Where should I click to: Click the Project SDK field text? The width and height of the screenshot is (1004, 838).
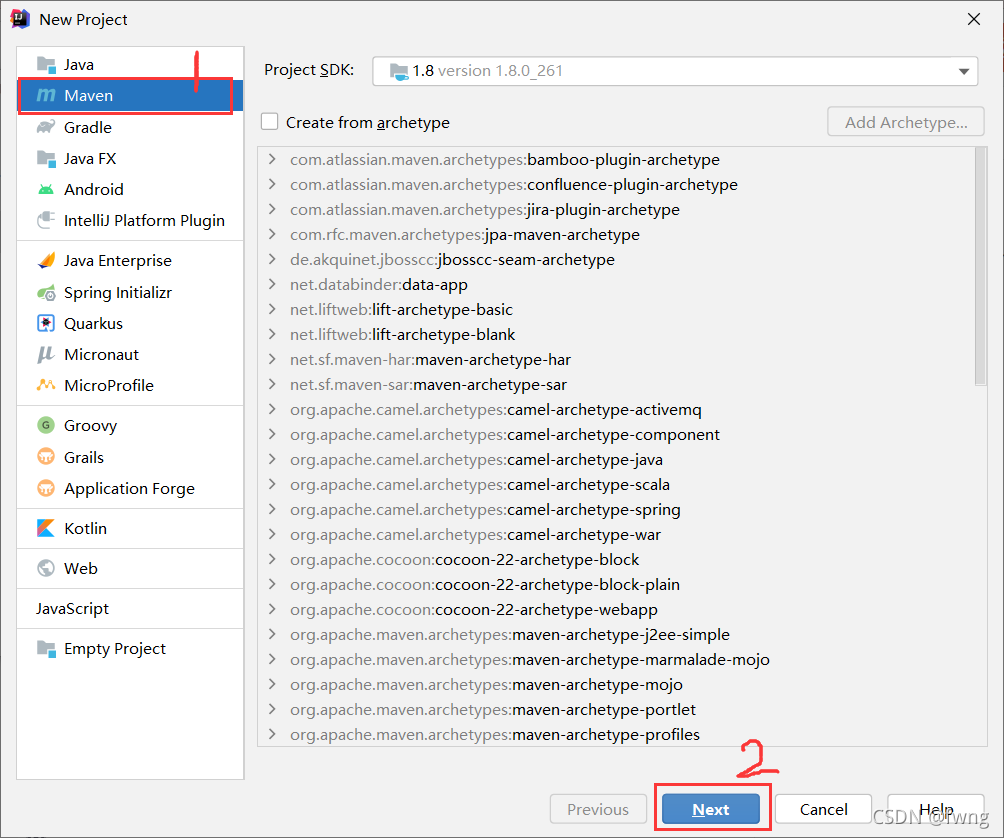487,71
